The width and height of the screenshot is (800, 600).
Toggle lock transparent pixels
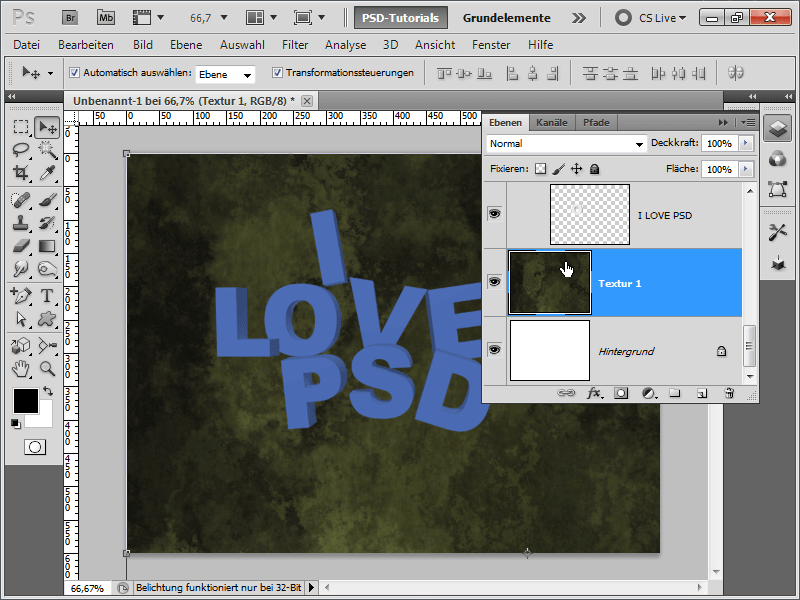tap(540, 169)
